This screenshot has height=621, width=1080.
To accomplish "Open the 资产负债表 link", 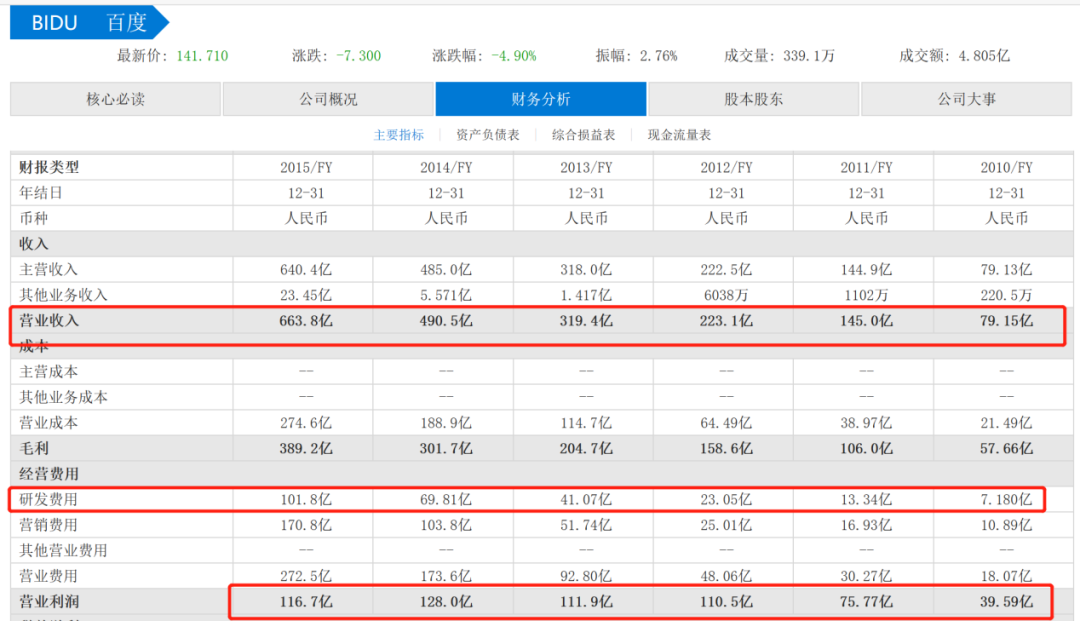I will [x=488, y=135].
